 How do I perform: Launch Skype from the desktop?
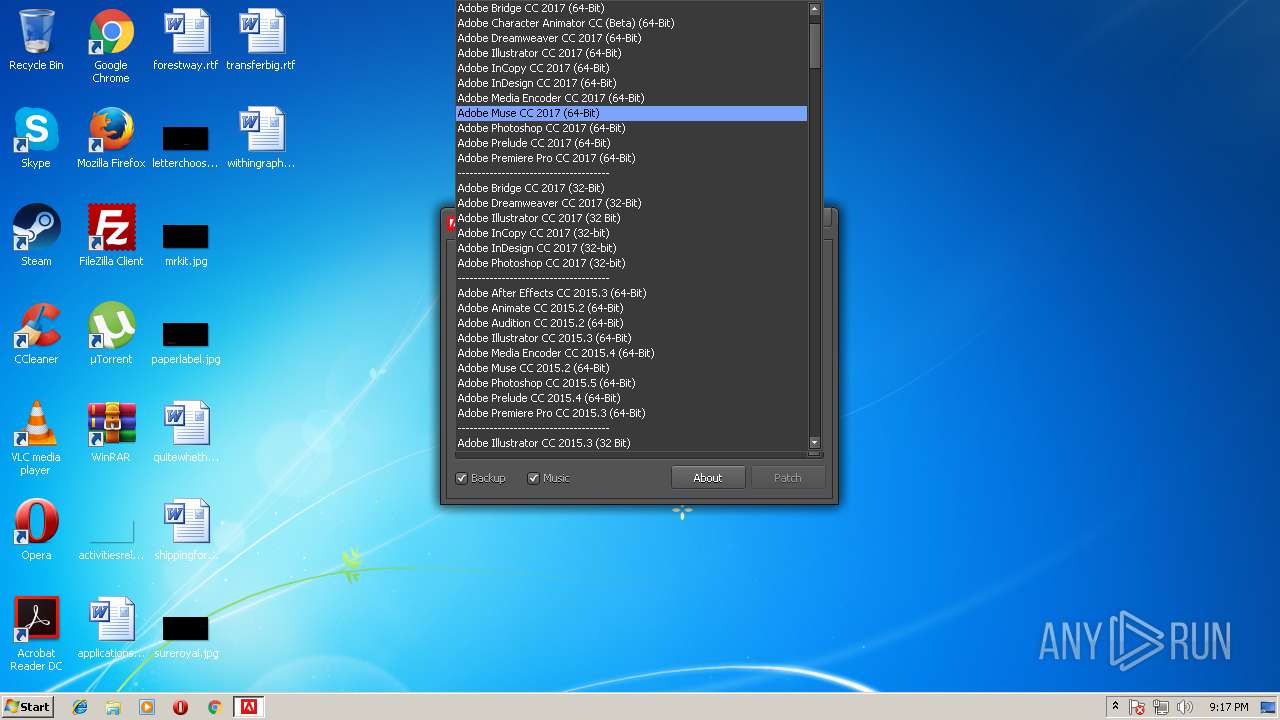tap(36, 139)
